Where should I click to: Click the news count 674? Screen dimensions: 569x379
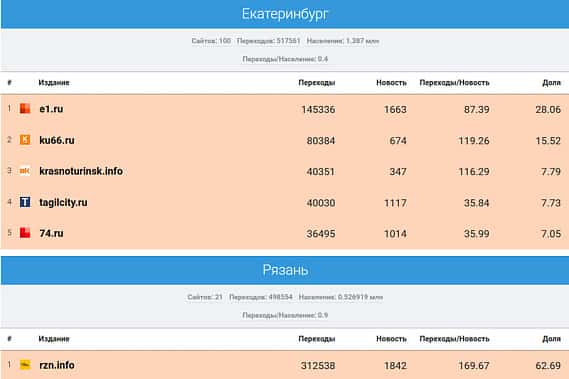pos(398,140)
